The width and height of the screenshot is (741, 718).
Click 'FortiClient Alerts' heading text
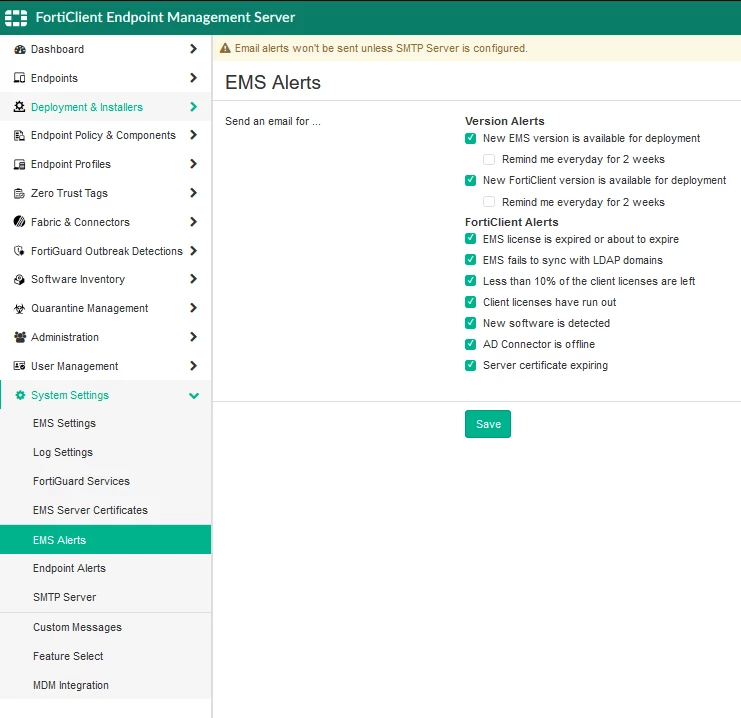512,222
